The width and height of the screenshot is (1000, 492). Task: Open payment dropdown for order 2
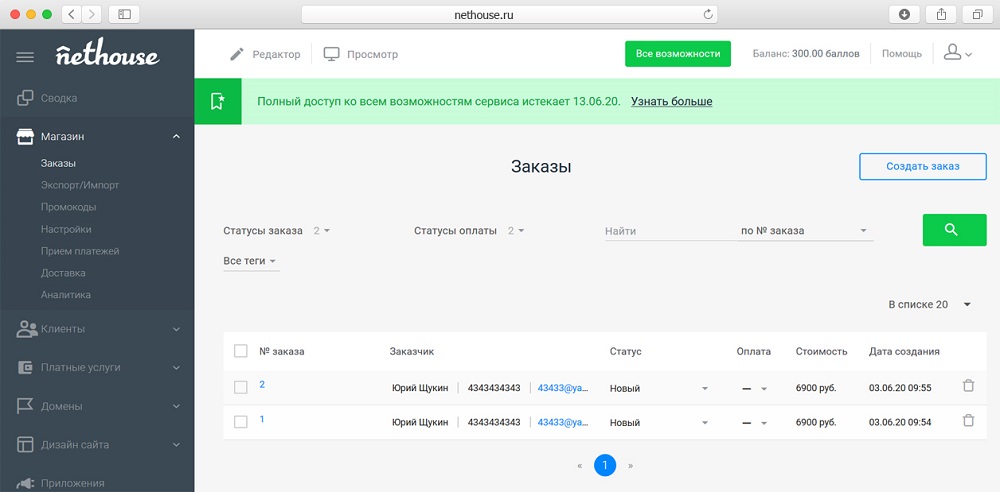pos(754,389)
